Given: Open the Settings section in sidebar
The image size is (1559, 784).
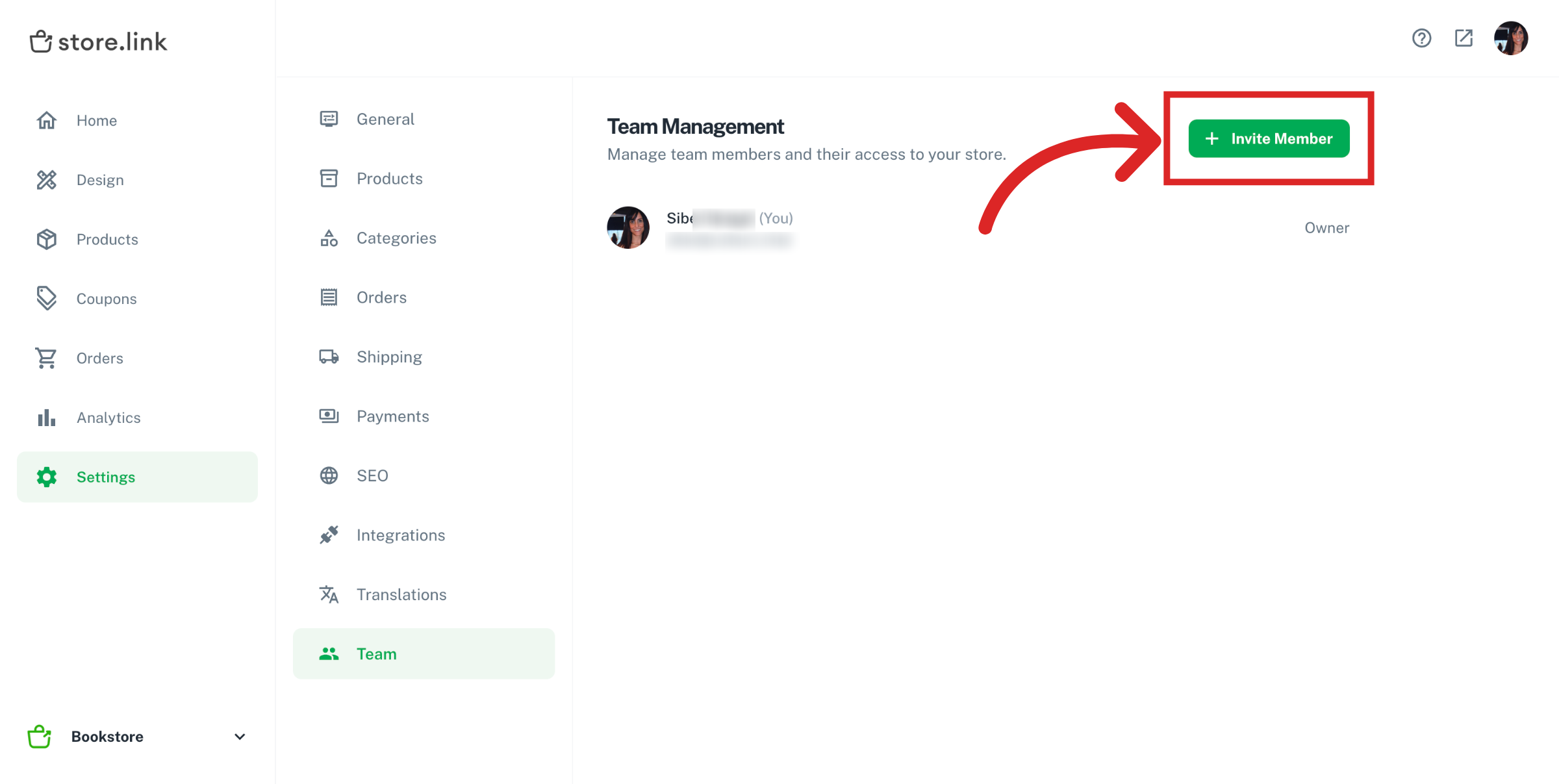Looking at the screenshot, I should coord(106,476).
